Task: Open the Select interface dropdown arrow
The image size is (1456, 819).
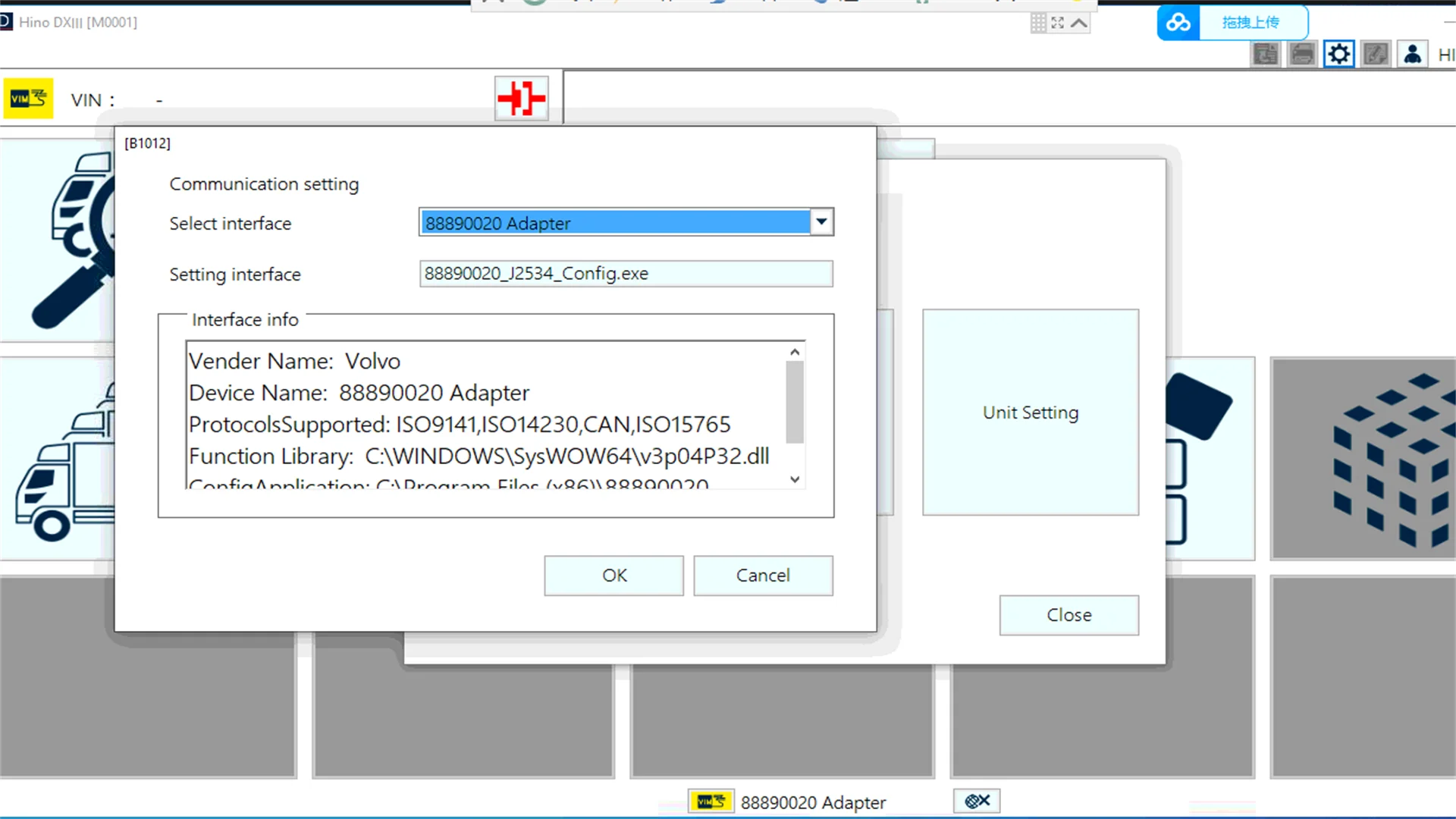Action: click(821, 222)
